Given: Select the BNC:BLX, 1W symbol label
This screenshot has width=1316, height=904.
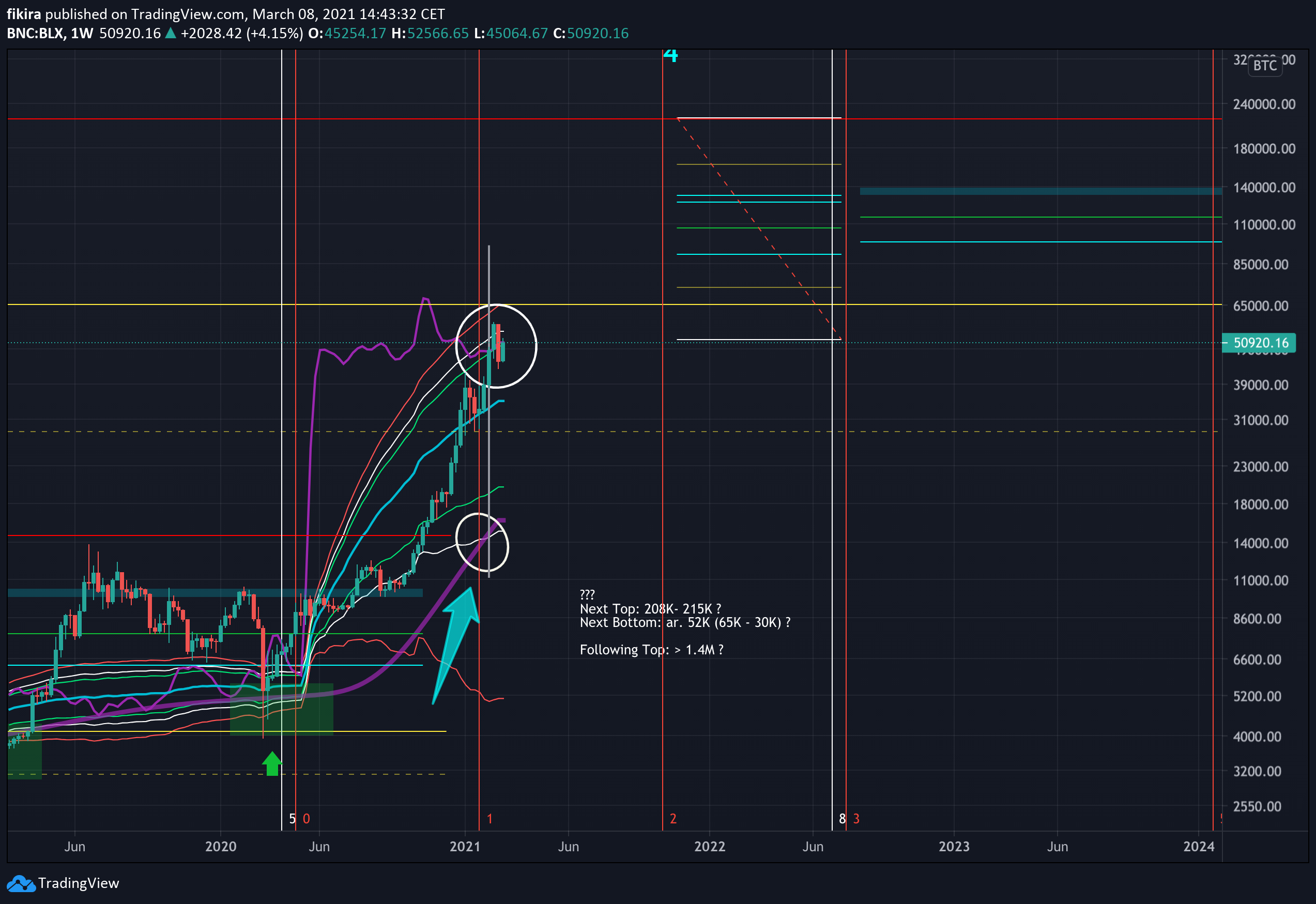Looking at the screenshot, I should (50, 34).
